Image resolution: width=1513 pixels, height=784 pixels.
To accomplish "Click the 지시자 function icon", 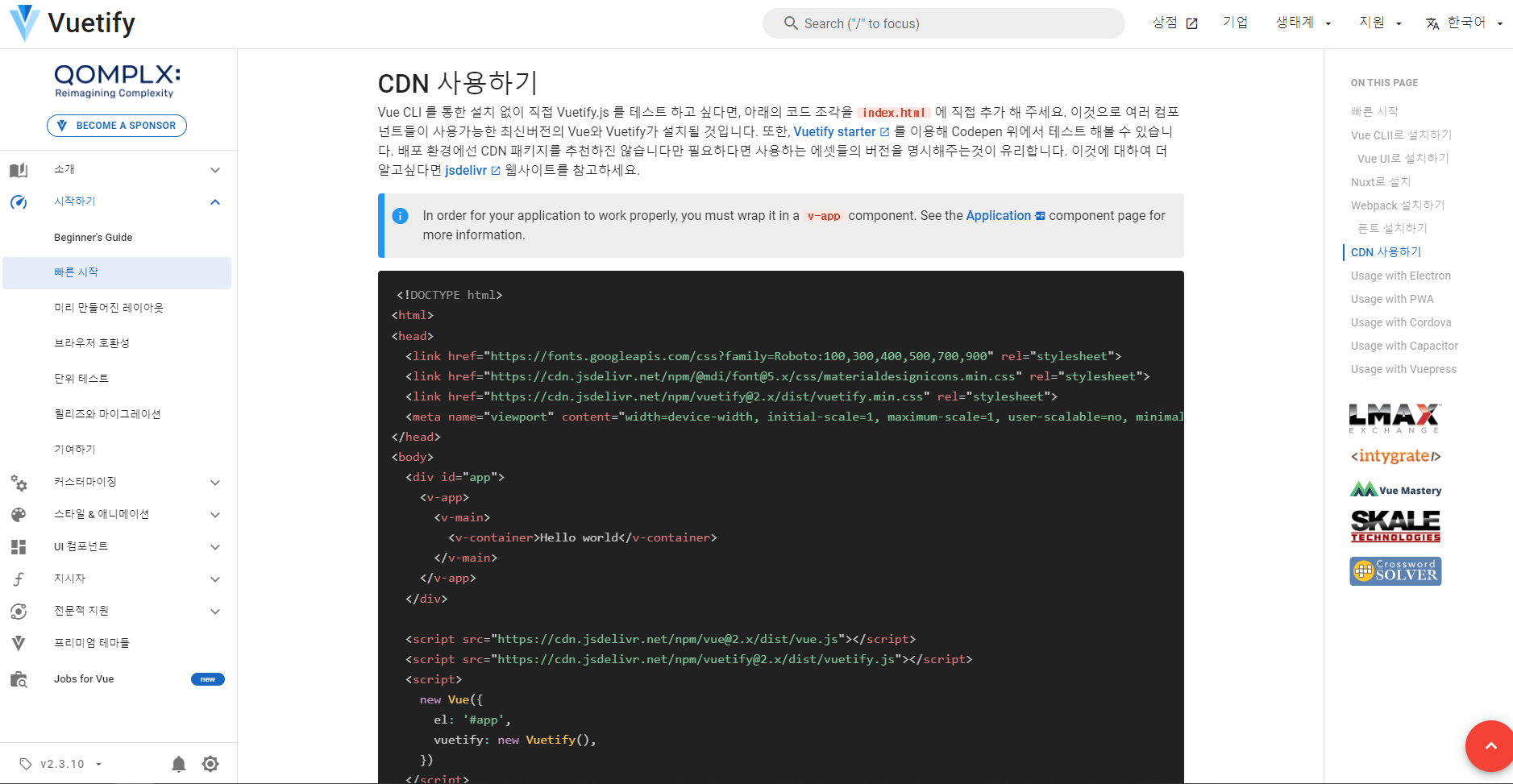I will click(x=19, y=579).
